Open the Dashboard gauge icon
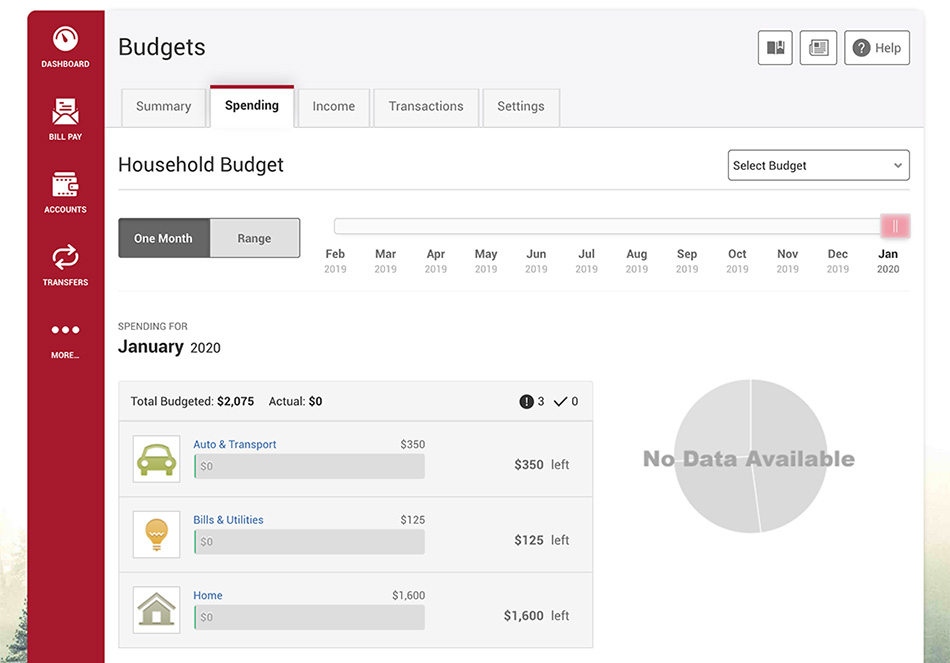The image size is (950, 663). coord(65,39)
